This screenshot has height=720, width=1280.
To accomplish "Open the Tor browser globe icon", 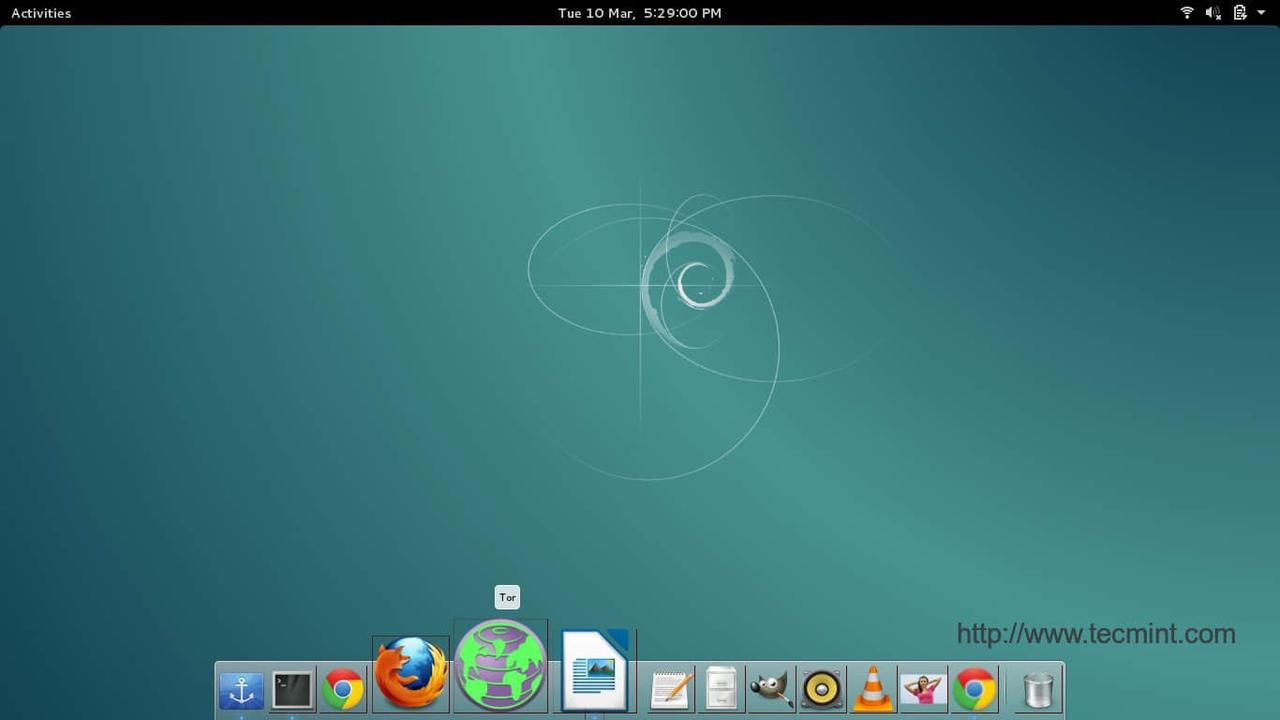I will click(500, 665).
